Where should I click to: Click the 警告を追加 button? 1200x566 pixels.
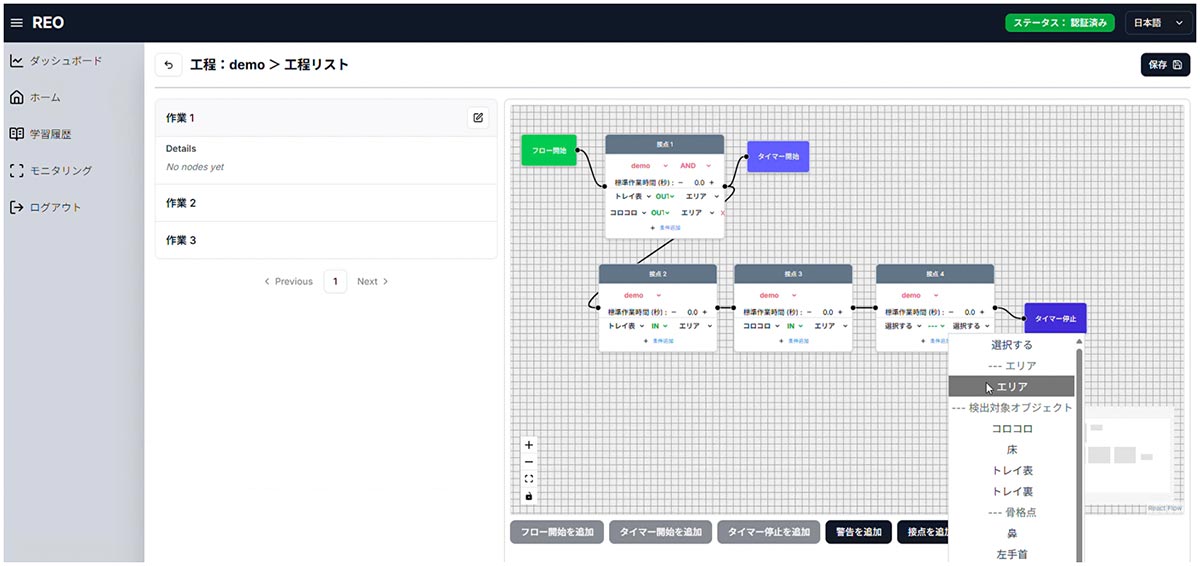857,532
